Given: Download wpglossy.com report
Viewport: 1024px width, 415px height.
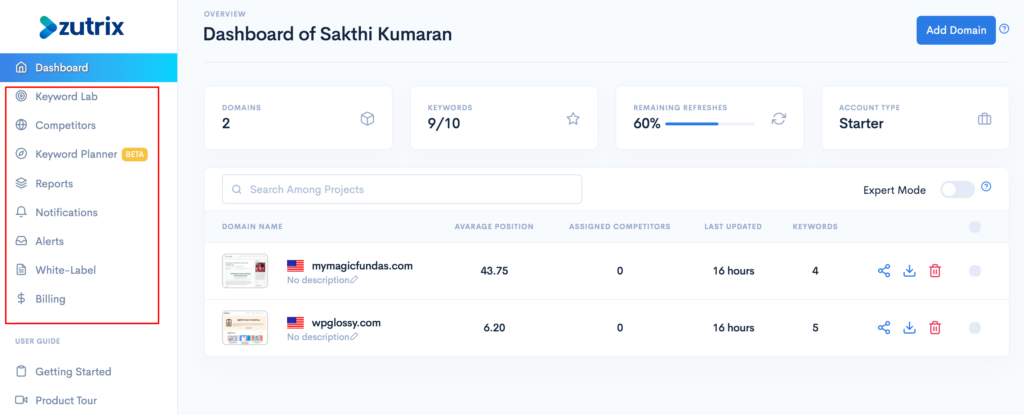Looking at the screenshot, I should click(x=909, y=327).
